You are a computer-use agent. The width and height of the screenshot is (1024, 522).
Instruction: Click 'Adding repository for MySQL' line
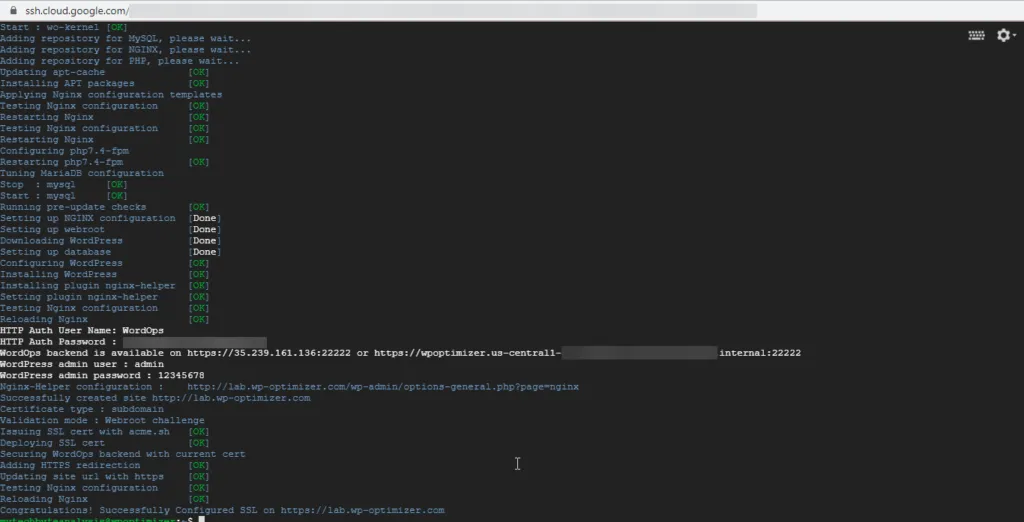pyautogui.click(x=125, y=39)
